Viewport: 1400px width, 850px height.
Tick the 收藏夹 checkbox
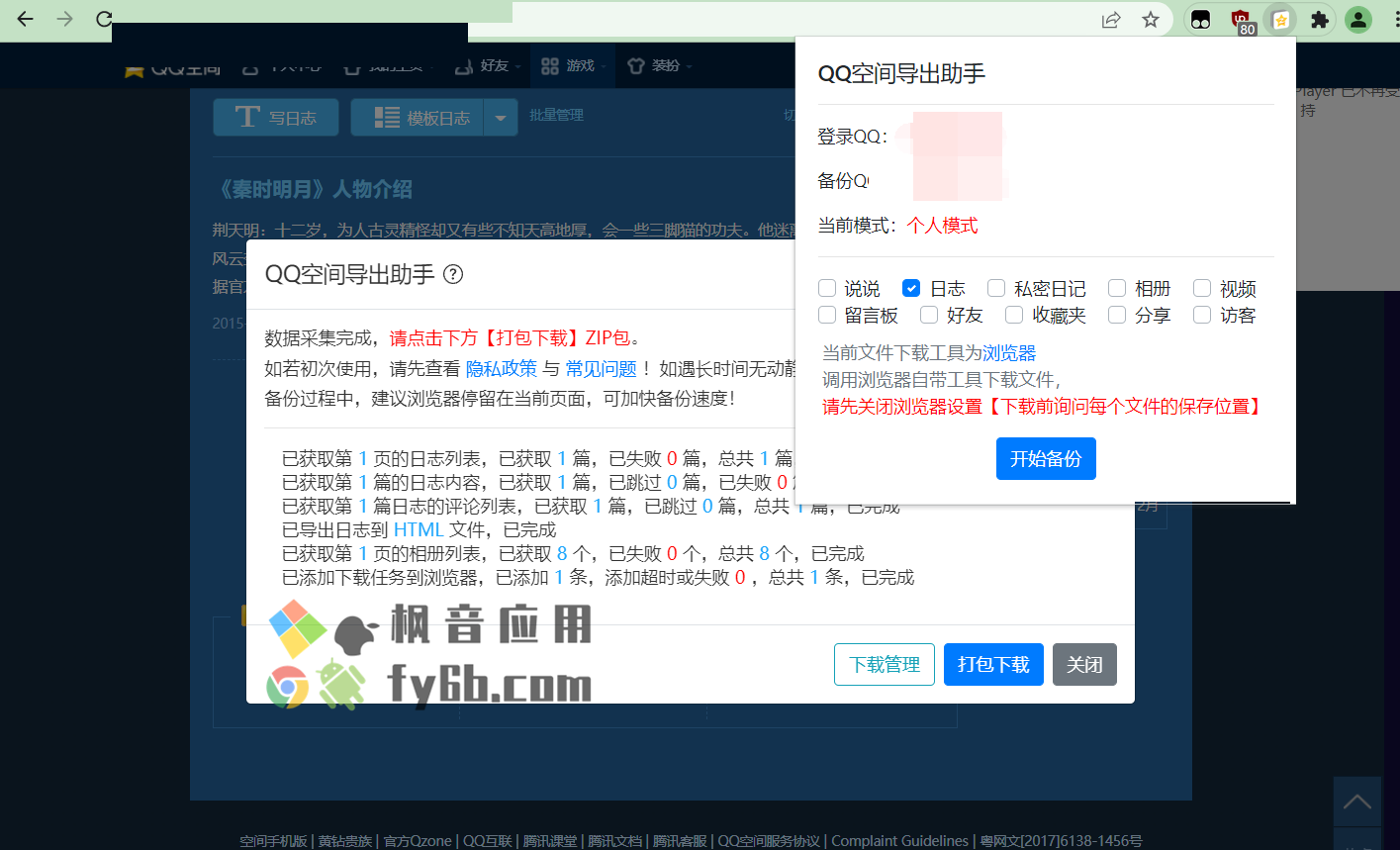tap(1014, 315)
